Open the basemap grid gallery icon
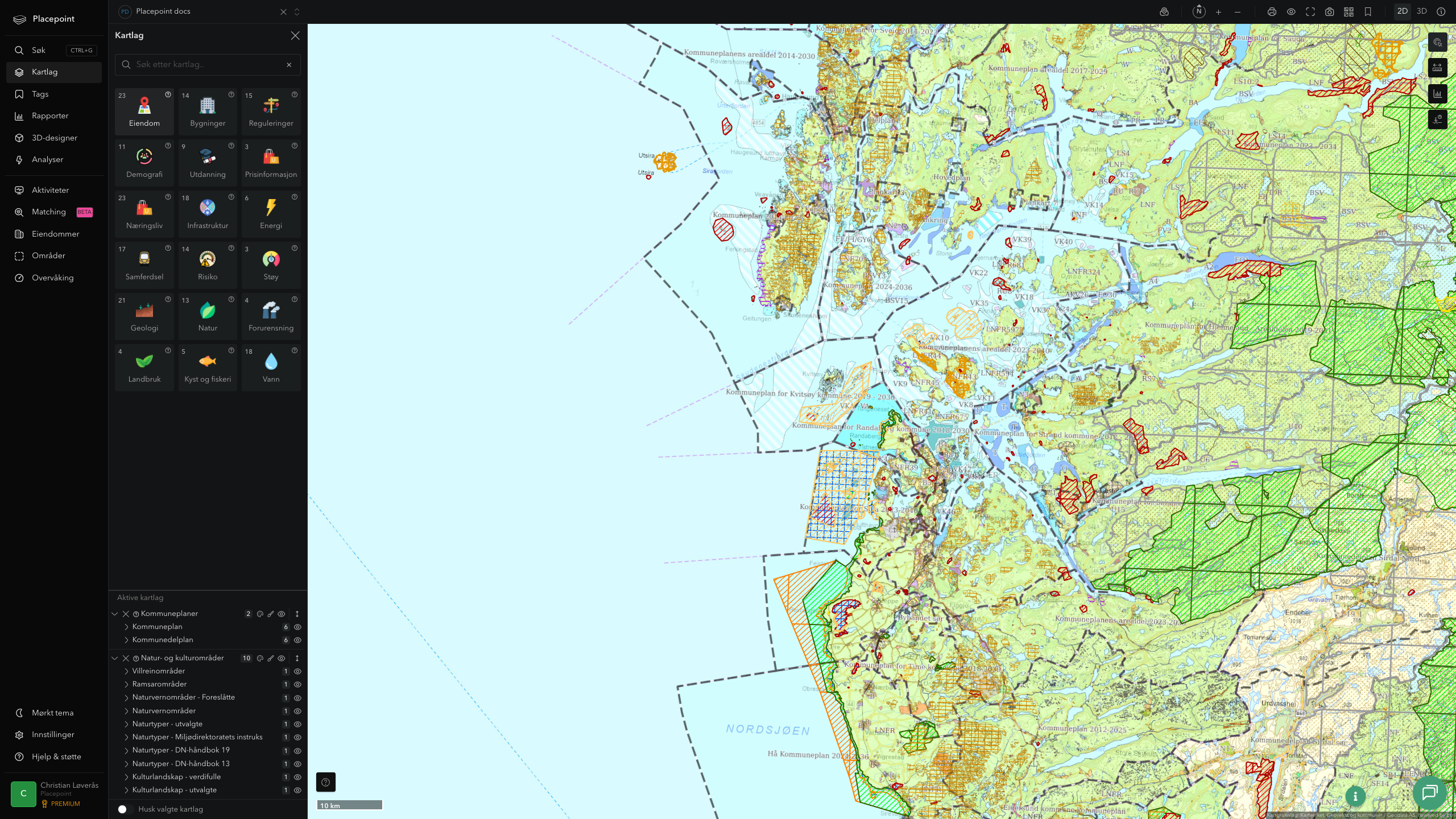Image resolution: width=1456 pixels, height=819 pixels. [x=1349, y=12]
